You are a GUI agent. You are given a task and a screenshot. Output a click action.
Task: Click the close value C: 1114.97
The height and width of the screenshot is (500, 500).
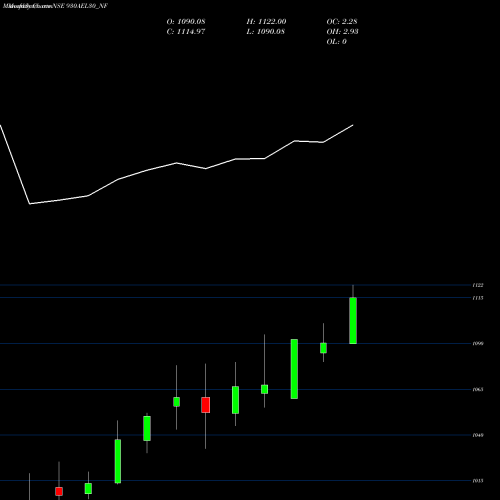pos(186,32)
